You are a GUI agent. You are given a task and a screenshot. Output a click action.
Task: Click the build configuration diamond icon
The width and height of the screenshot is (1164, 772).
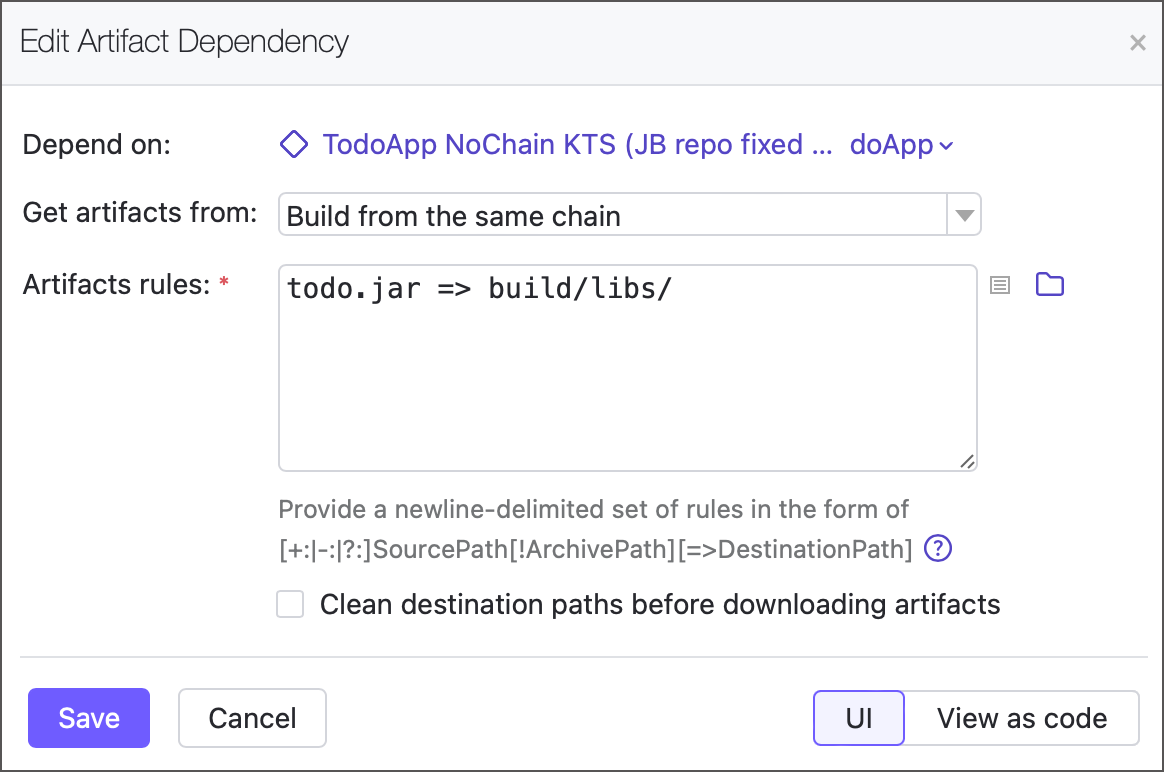(293, 145)
